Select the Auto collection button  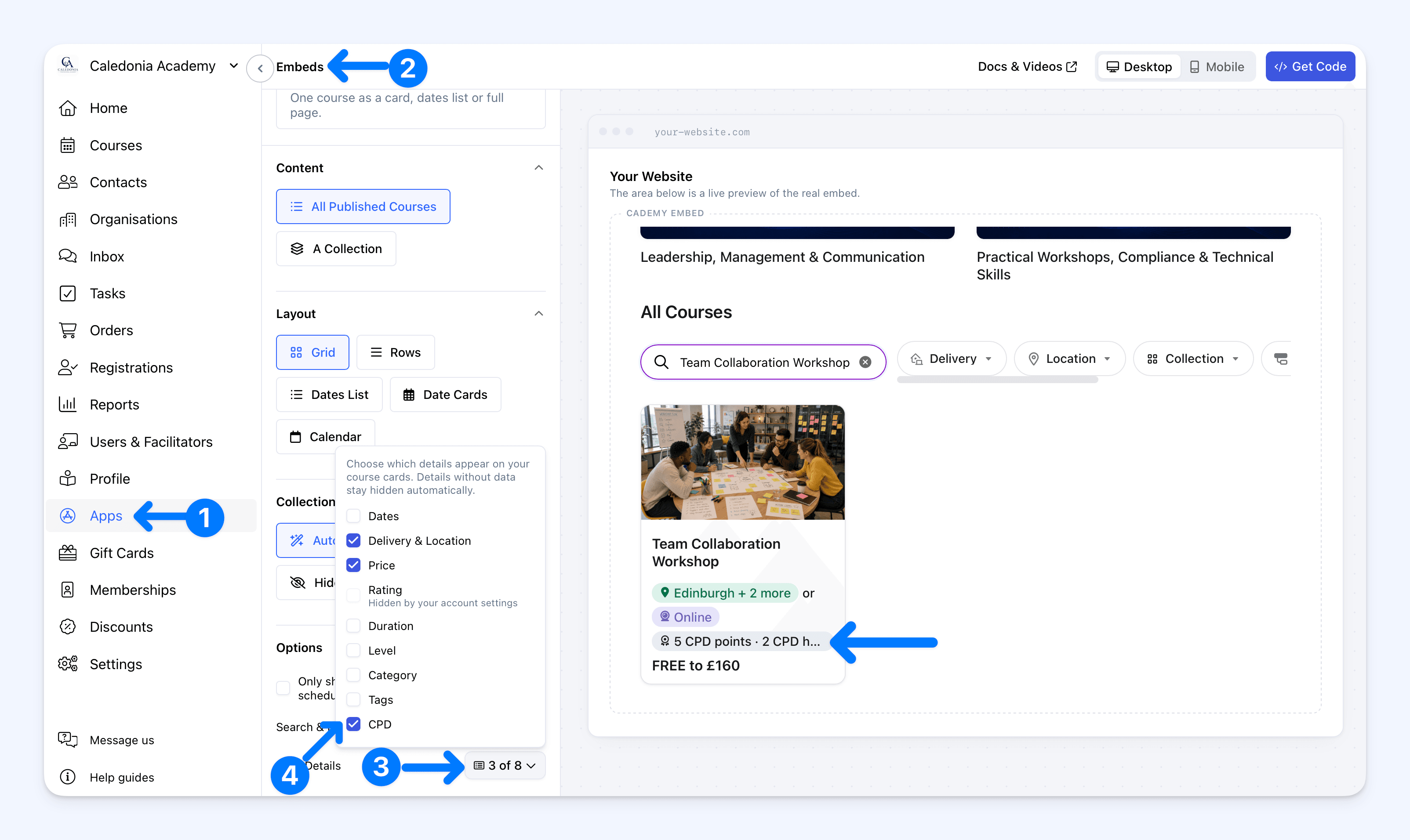pos(306,540)
